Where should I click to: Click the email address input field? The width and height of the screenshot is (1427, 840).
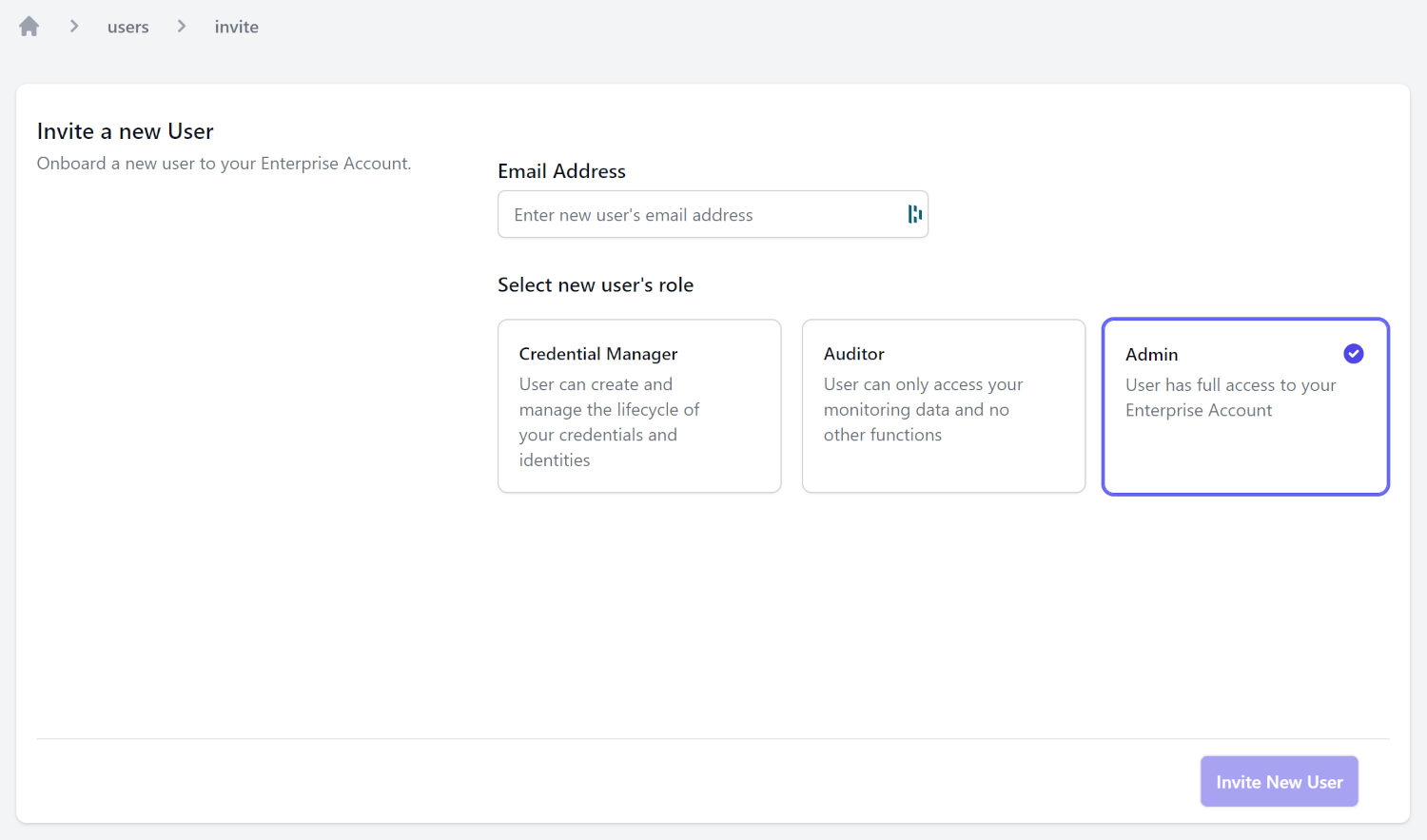[x=704, y=214]
